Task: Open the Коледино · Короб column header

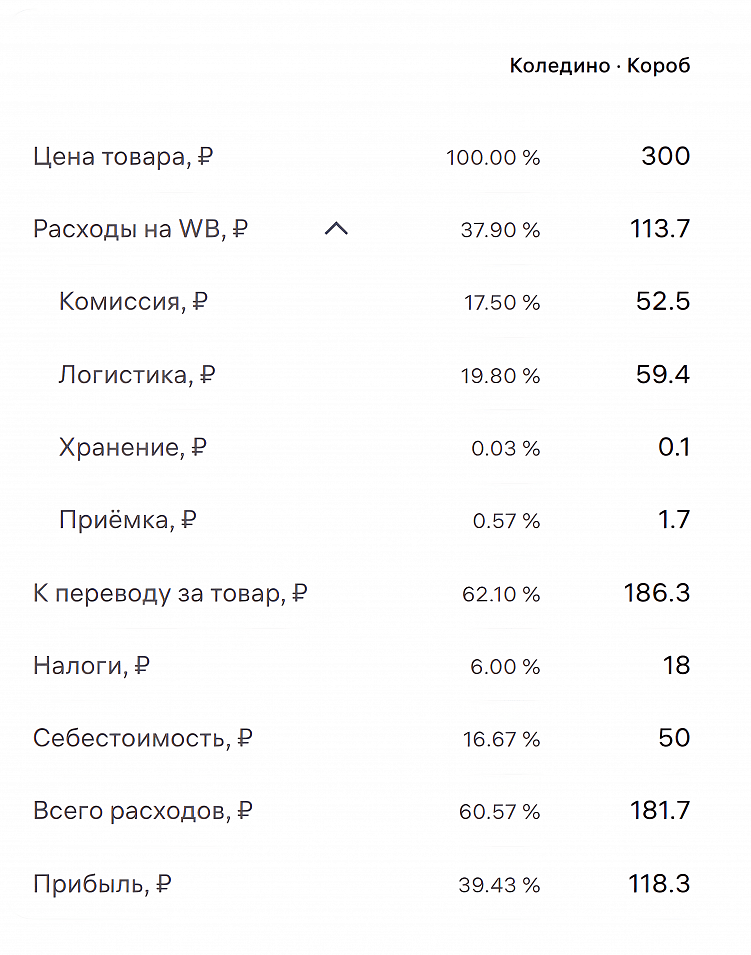Action: (599, 66)
